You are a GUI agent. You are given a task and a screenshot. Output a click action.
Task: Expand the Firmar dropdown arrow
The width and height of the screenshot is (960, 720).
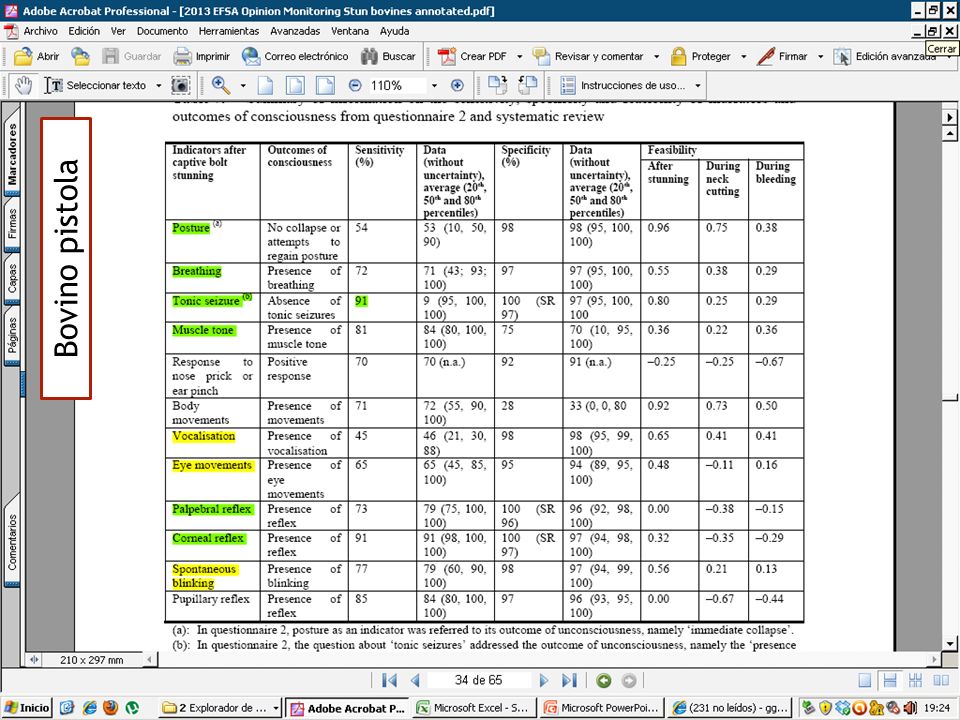[820, 56]
